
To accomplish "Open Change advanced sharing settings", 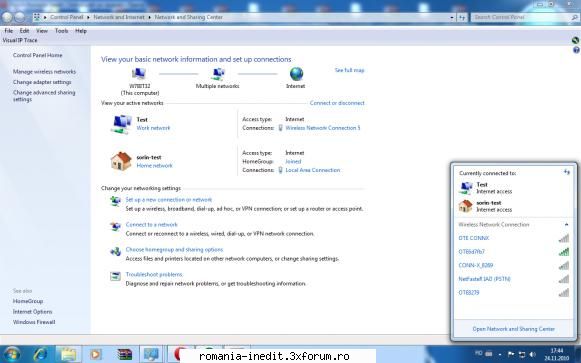I will click(x=44, y=96).
